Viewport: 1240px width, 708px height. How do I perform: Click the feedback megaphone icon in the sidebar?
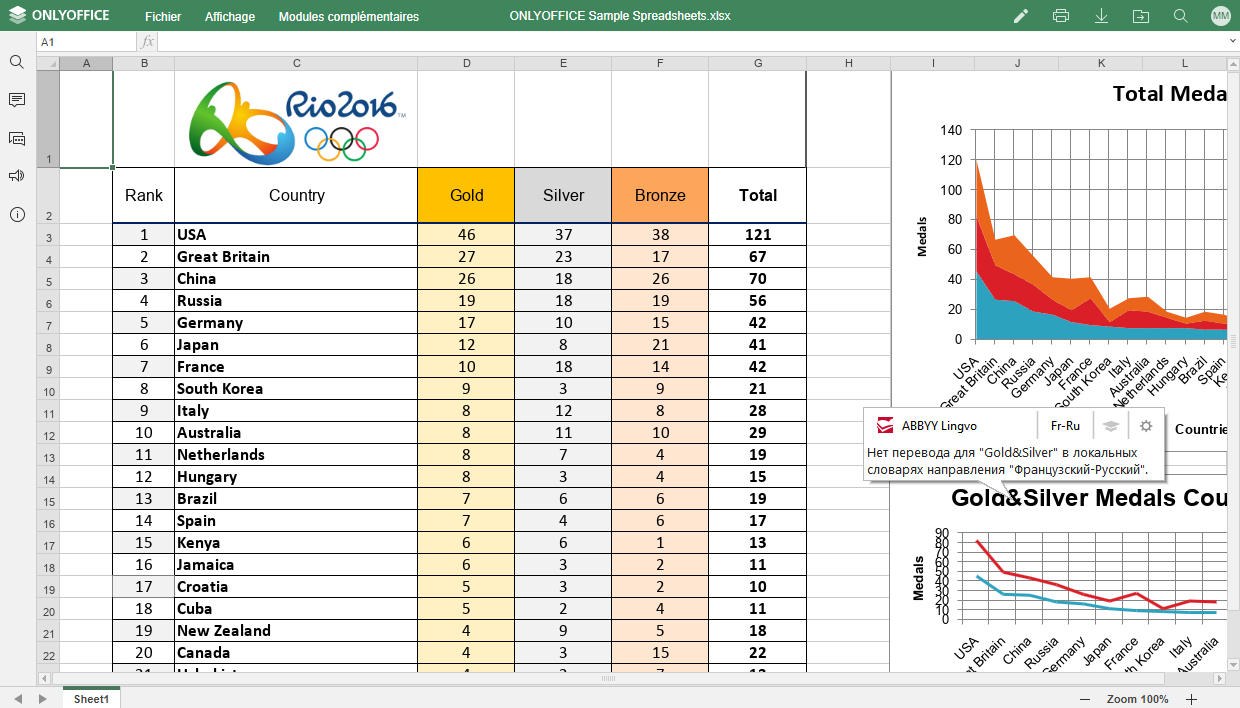pyautogui.click(x=17, y=176)
